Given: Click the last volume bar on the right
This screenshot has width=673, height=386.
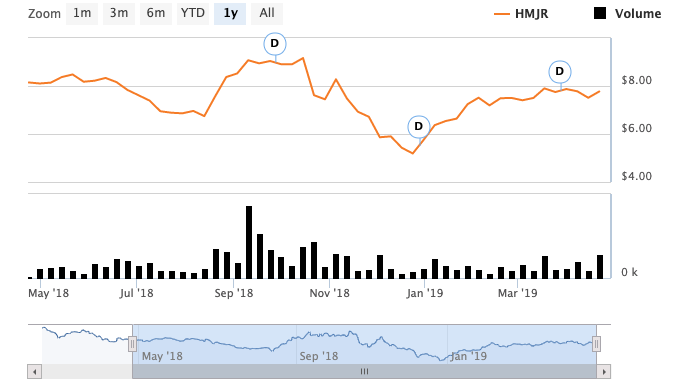Looking at the screenshot, I should coord(600,267).
